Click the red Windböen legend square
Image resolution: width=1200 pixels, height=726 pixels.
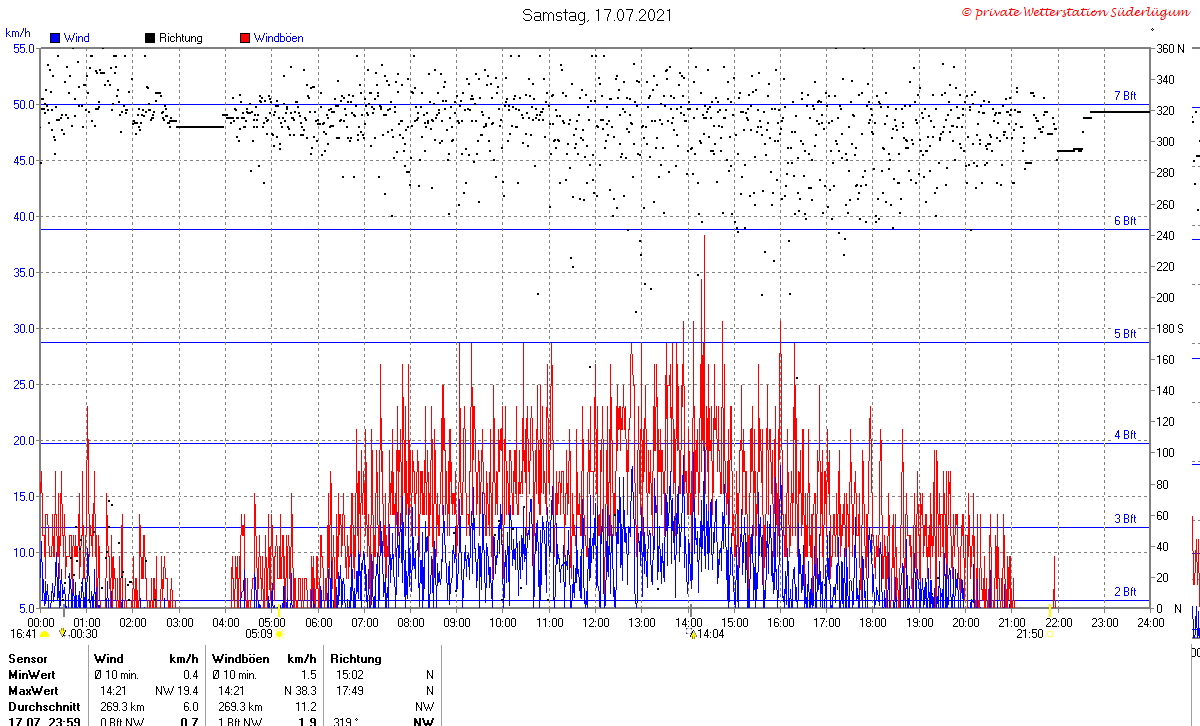(x=245, y=38)
